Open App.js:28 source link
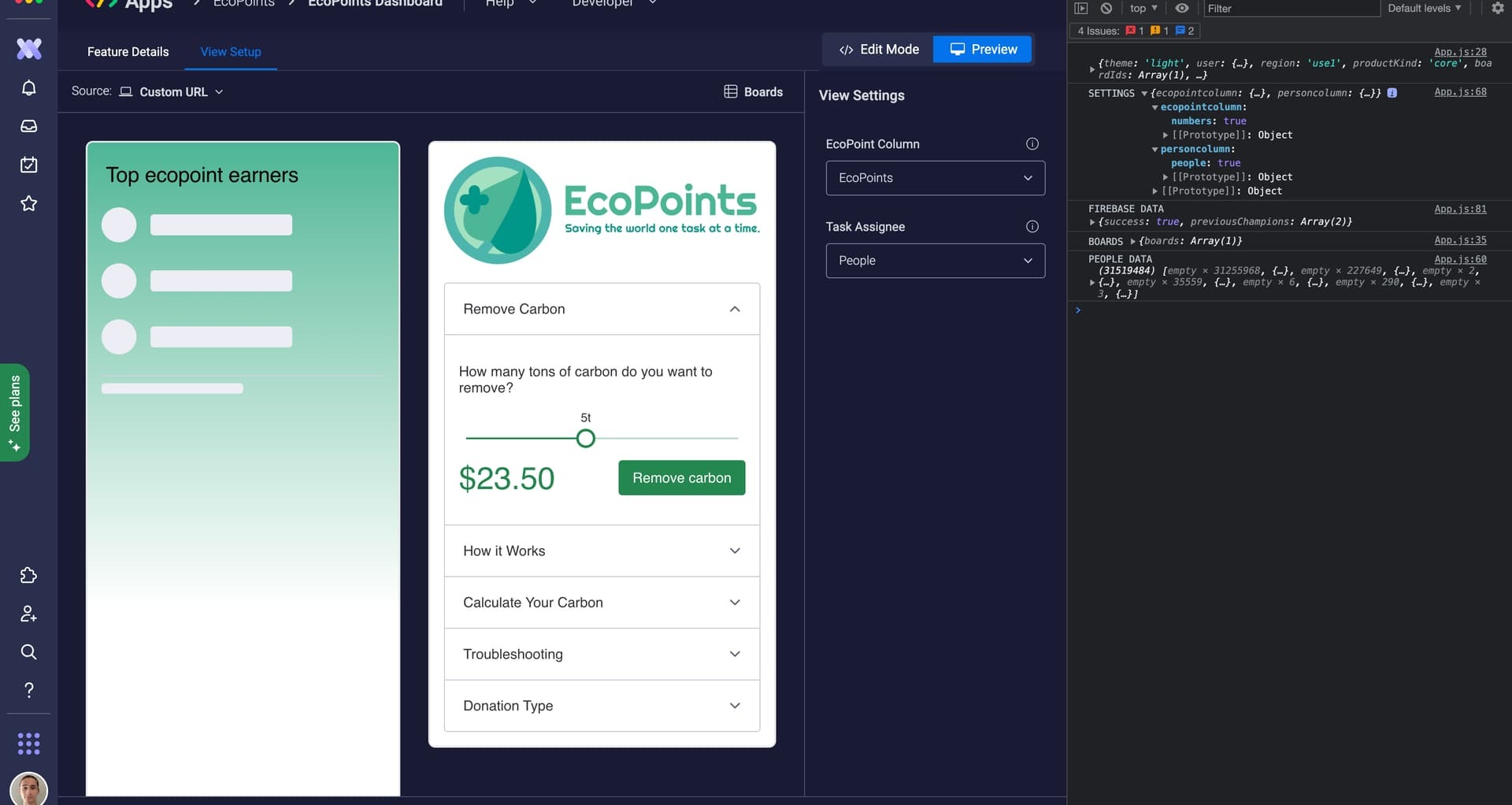 [1461, 51]
